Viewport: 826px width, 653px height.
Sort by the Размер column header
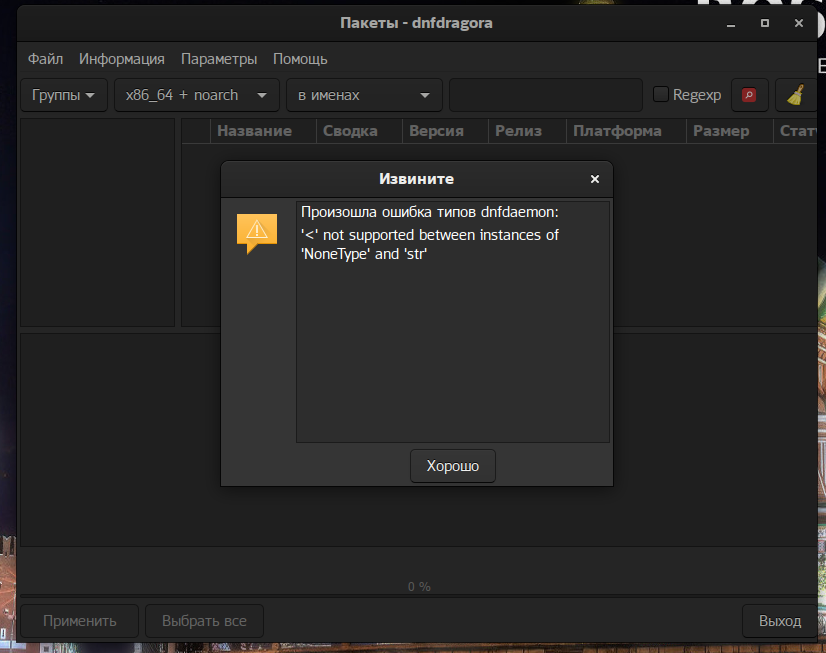click(730, 131)
